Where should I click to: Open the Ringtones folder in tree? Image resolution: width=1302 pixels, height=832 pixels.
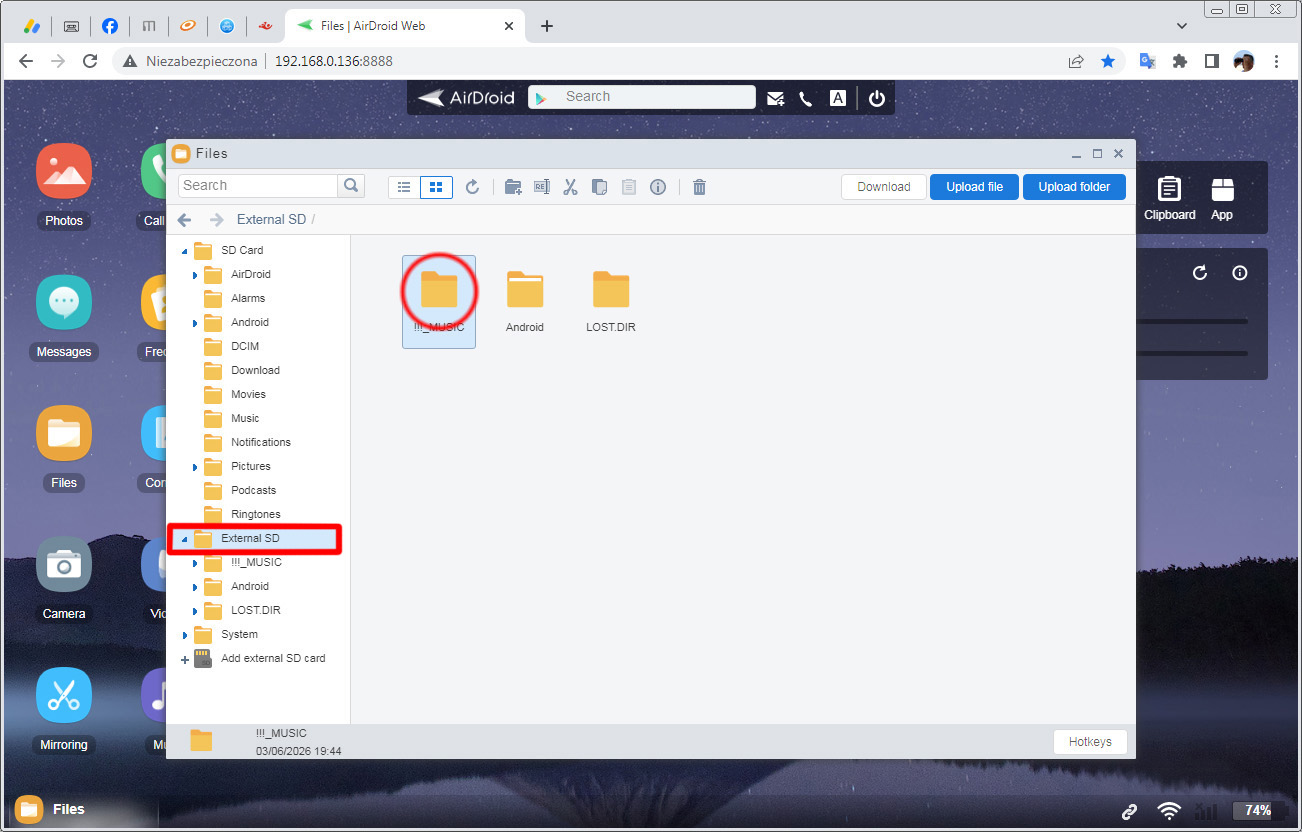tap(255, 514)
